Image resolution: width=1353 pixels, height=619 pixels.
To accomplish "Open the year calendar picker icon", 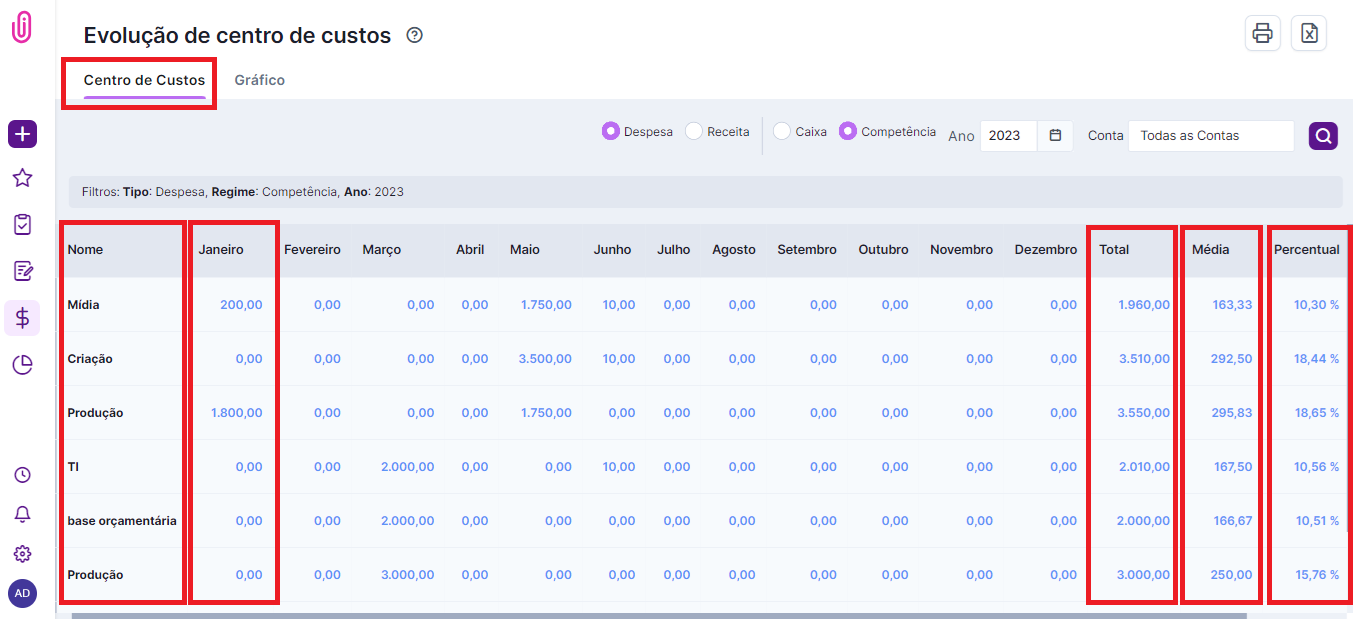I will click(x=1055, y=136).
